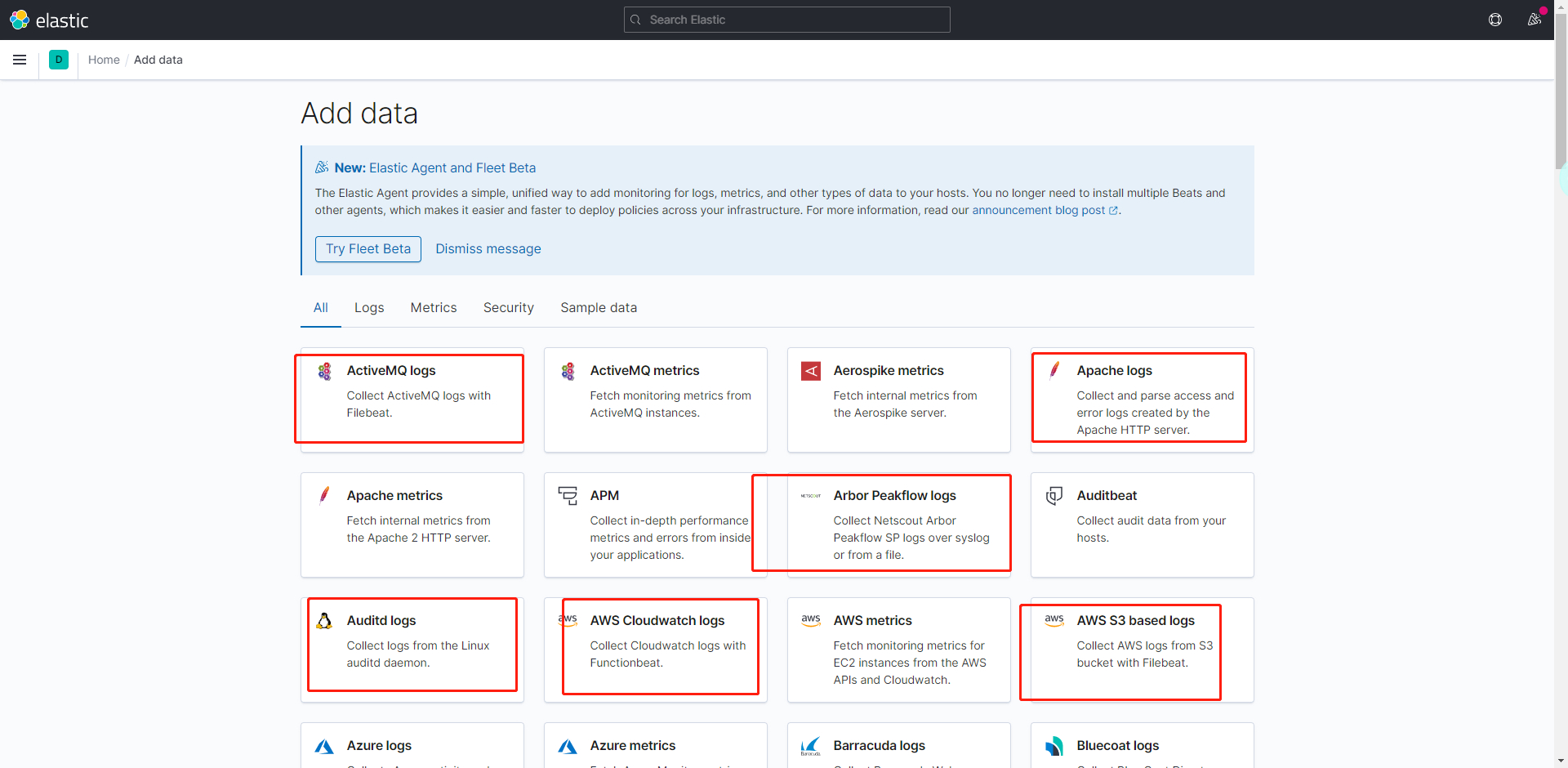Open the hamburger navigation menu
The height and width of the screenshot is (768, 1568).
click(20, 60)
